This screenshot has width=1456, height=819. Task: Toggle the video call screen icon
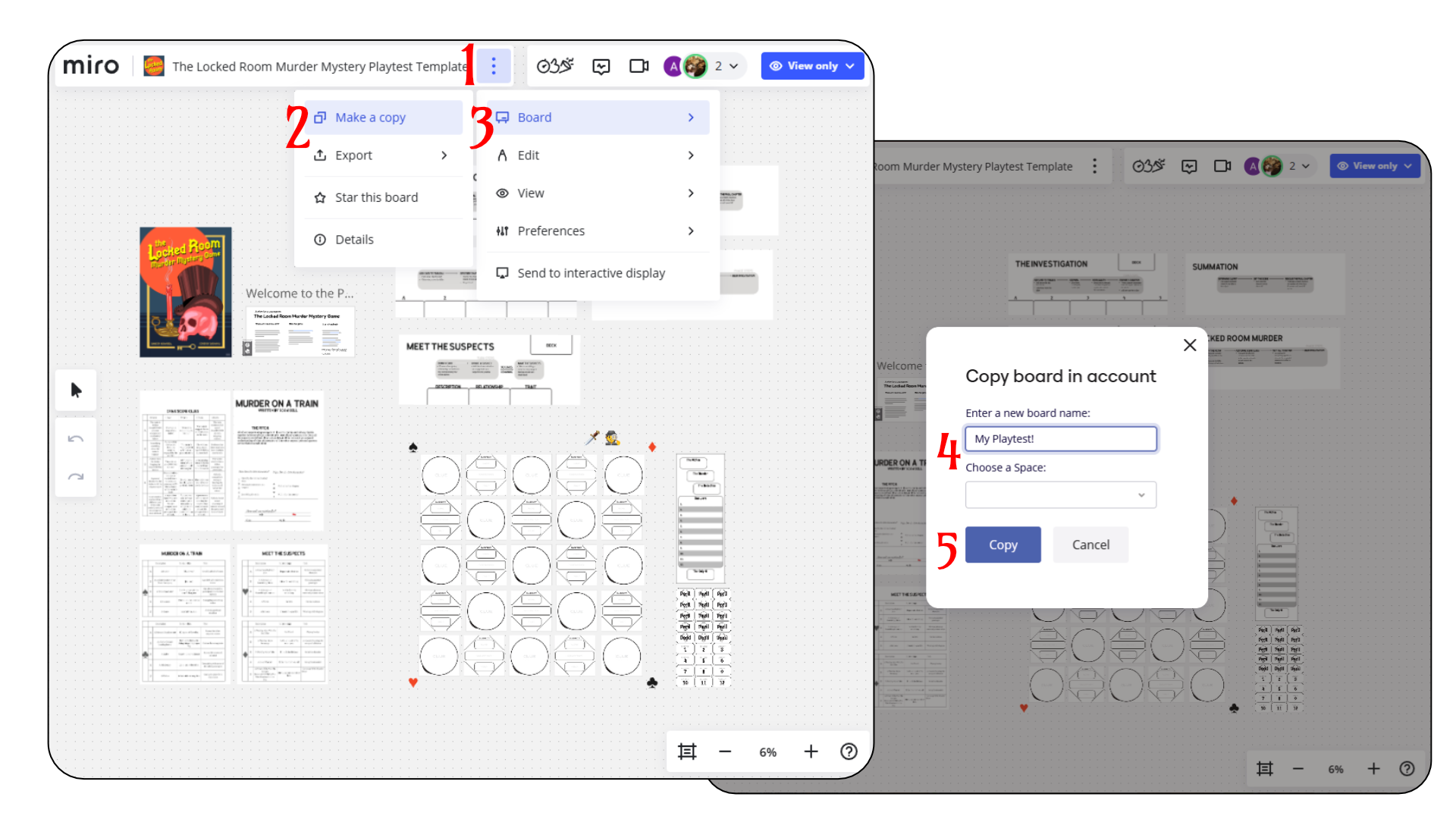click(x=639, y=66)
